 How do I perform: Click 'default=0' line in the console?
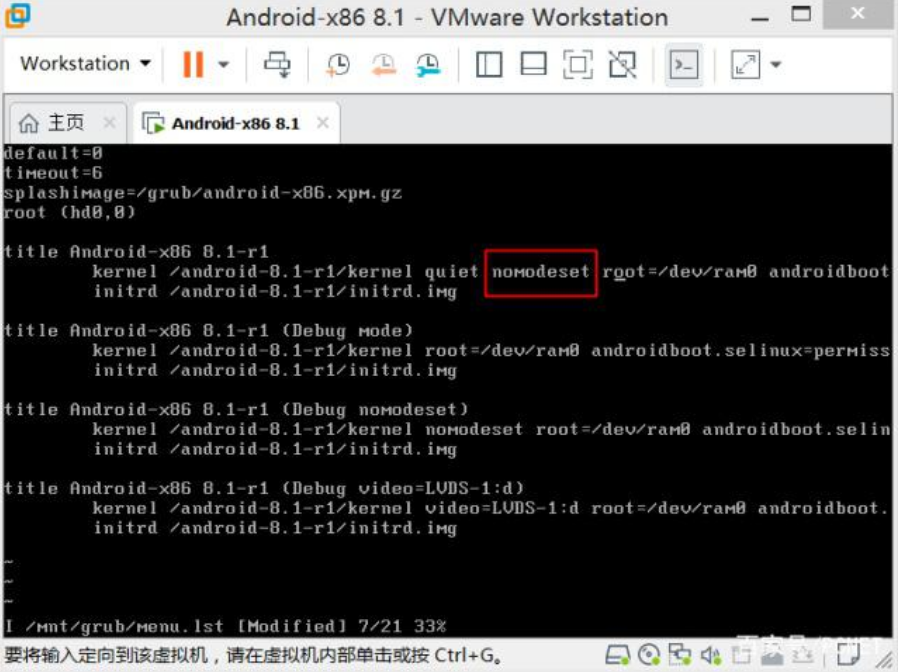tap(53, 153)
